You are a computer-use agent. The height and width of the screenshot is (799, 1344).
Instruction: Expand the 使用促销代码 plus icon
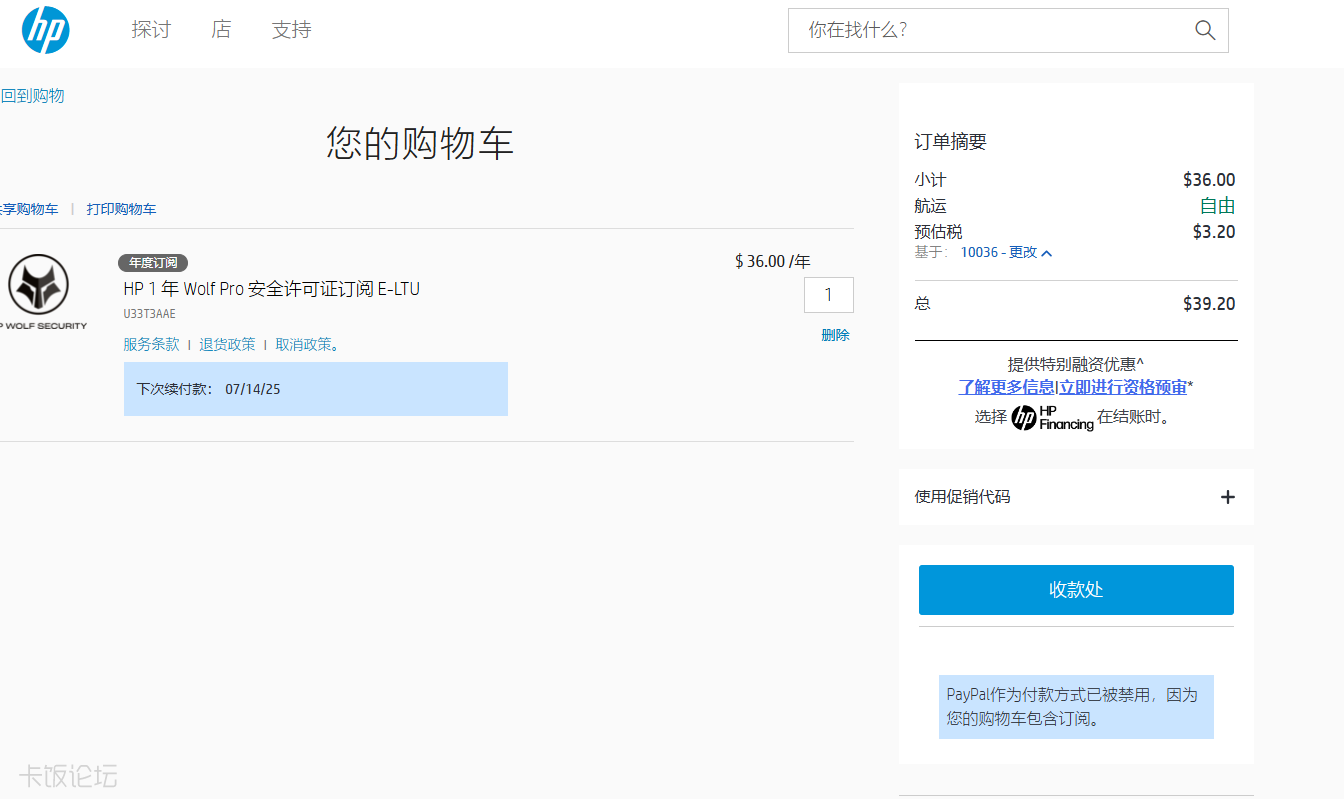pos(1228,497)
